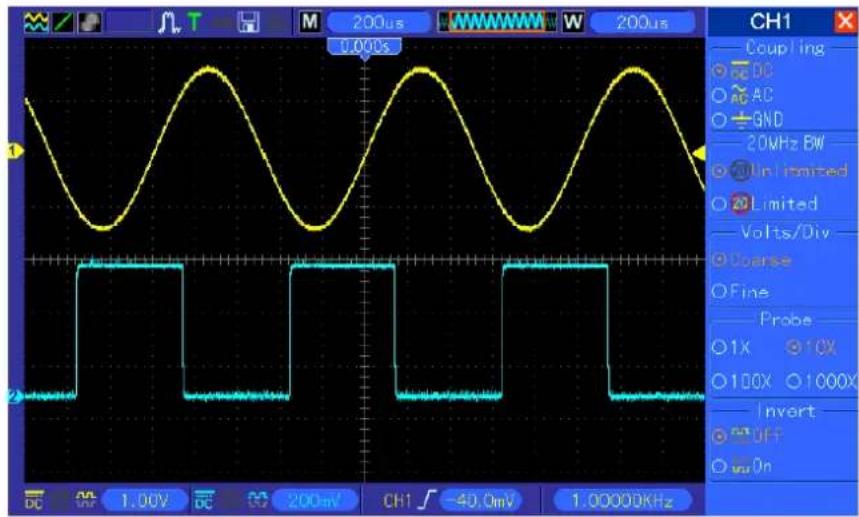Click the yellow channel 1 ground marker
Viewport: 859px width, 517px height.
click(14, 151)
